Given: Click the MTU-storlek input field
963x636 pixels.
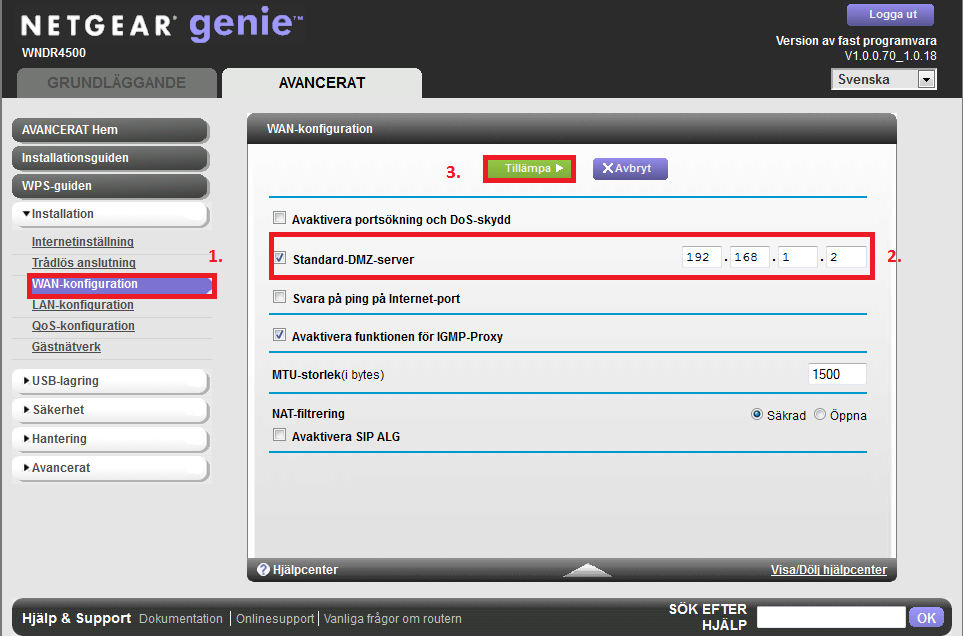Looking at the screenshot, I should coord(836,374).
